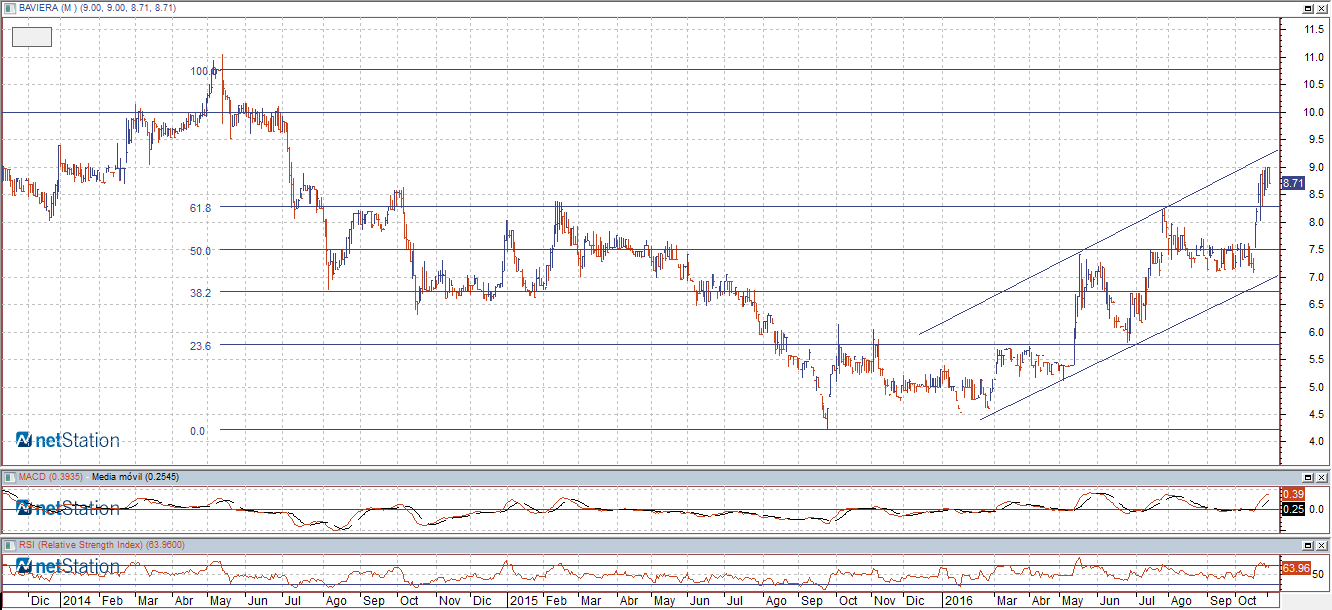
Task: Click the 63.96 RSI value badge
Action: pos(1295,568)
